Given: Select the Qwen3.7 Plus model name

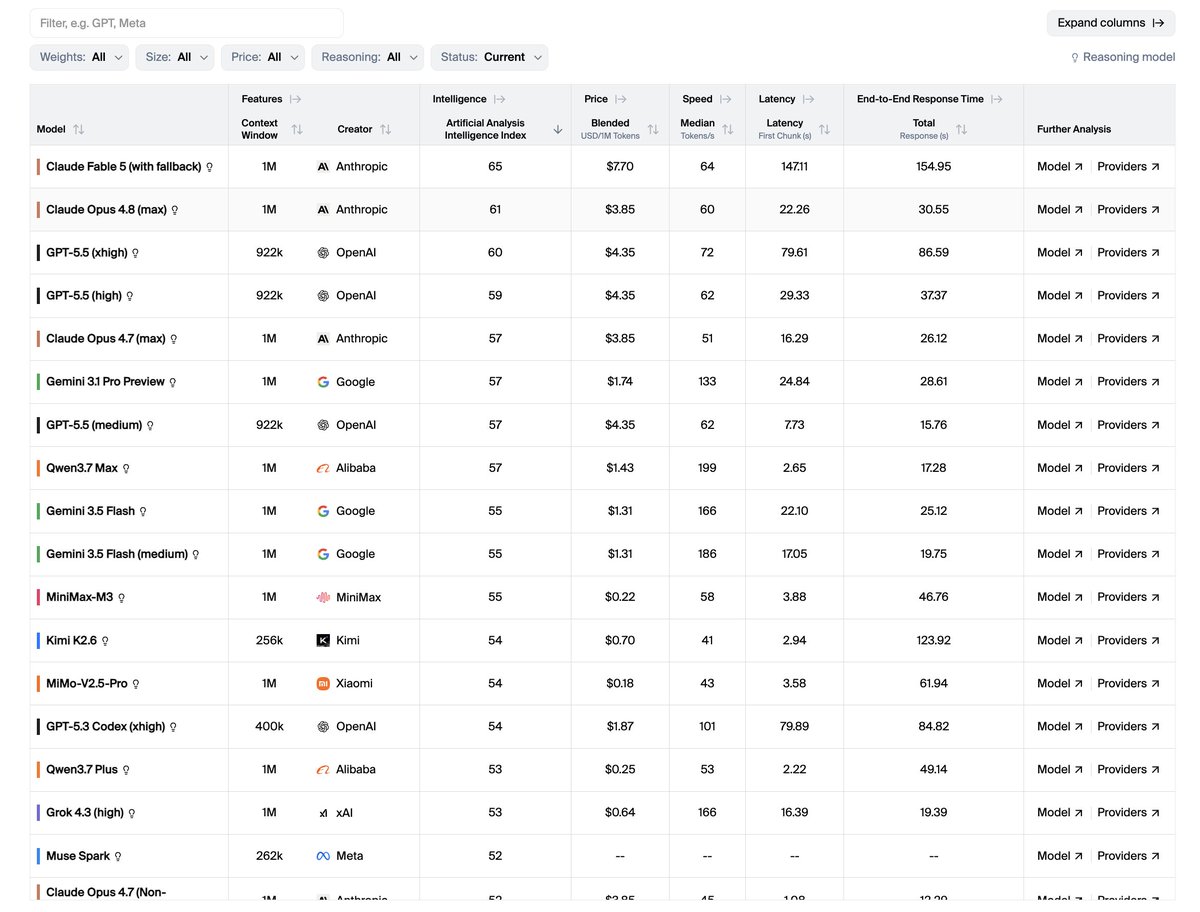Looking at the screenshot, I should pos(82,770).
